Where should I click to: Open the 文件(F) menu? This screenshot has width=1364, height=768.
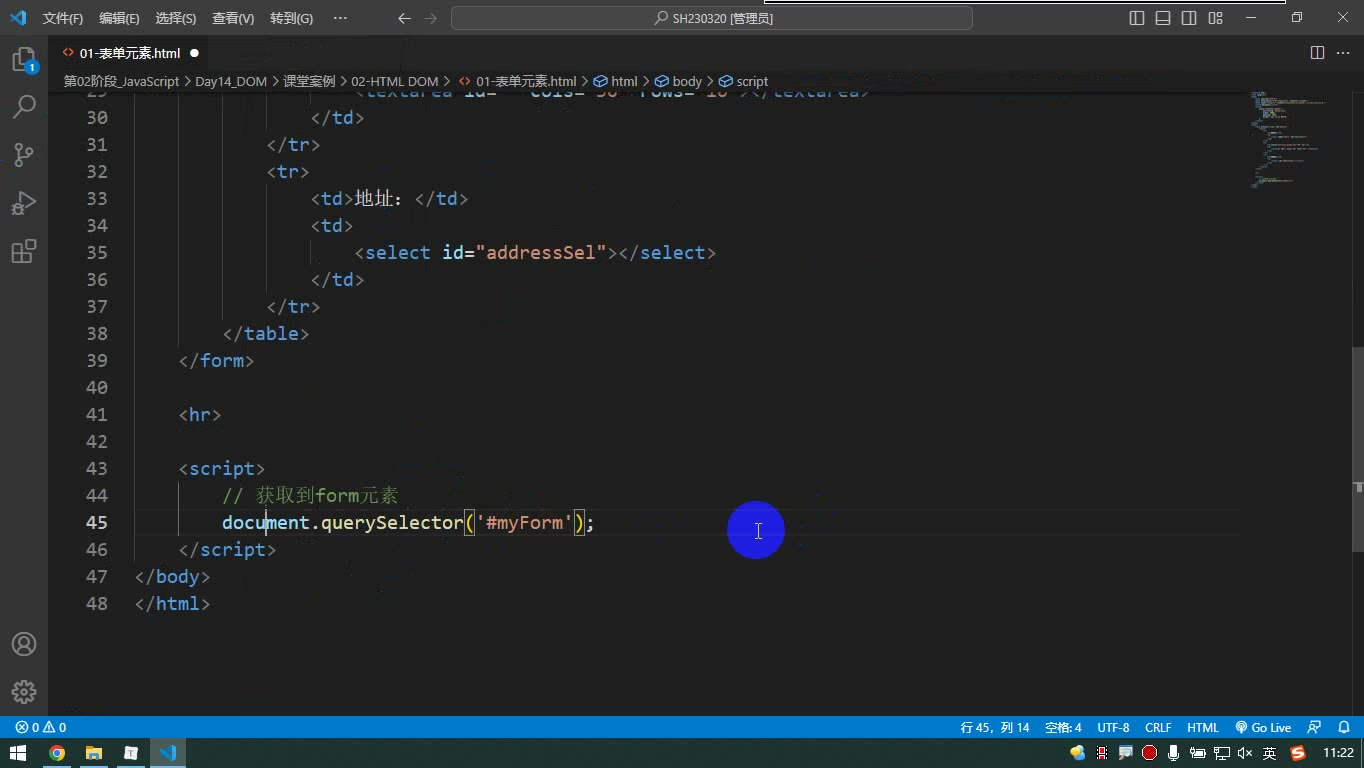pos(63,18)
